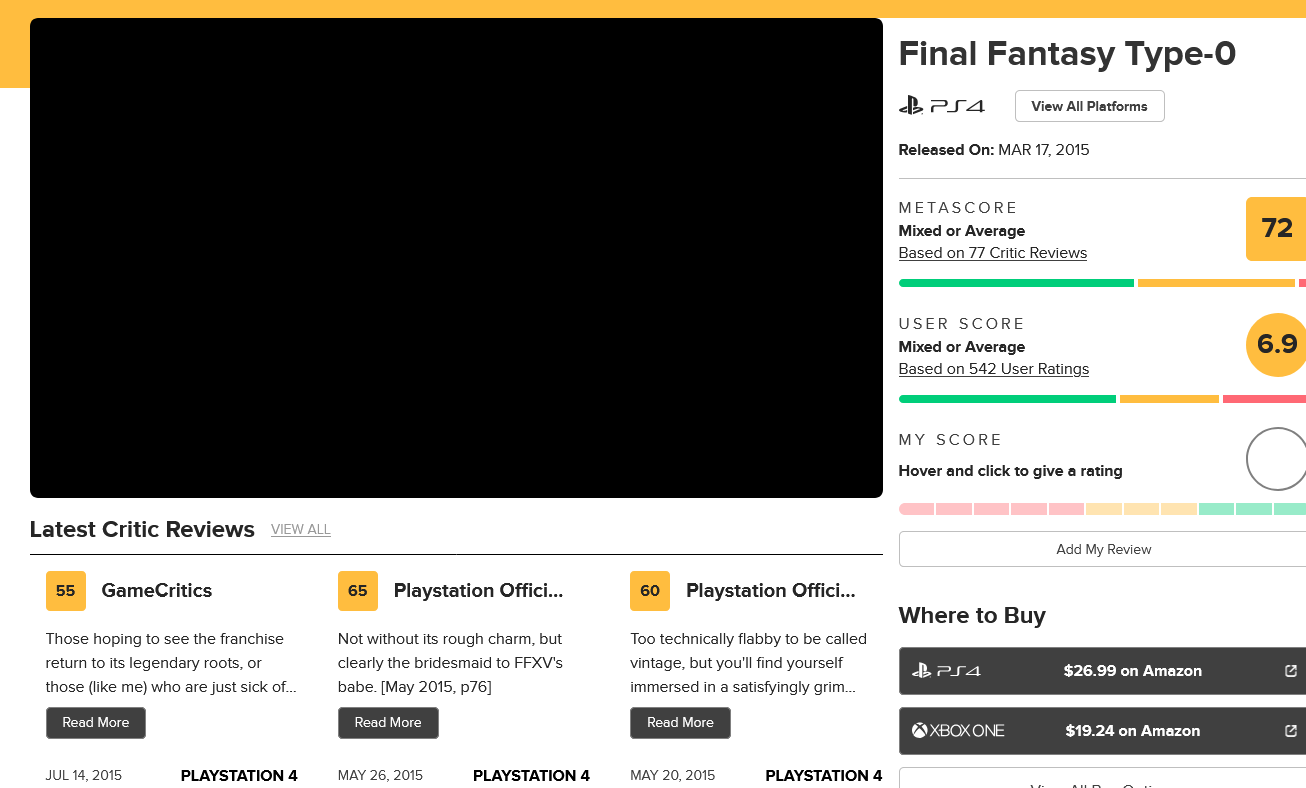This screenshot has width=1306, height=788.
Task: Click the PS4 logo under the game title
Action: (941, 106)
